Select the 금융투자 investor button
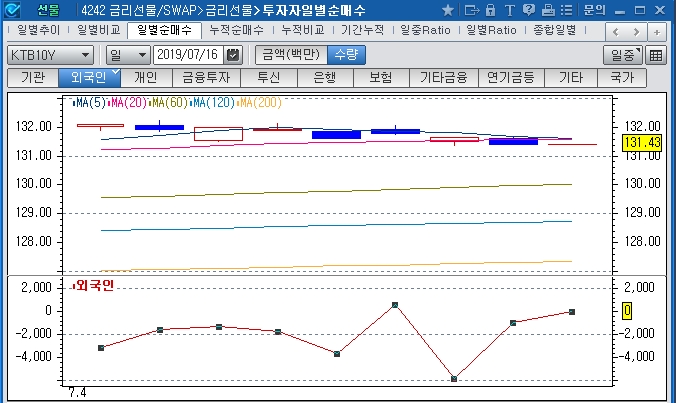This screenshot has width=676, height=403. [x=207, y=78]
